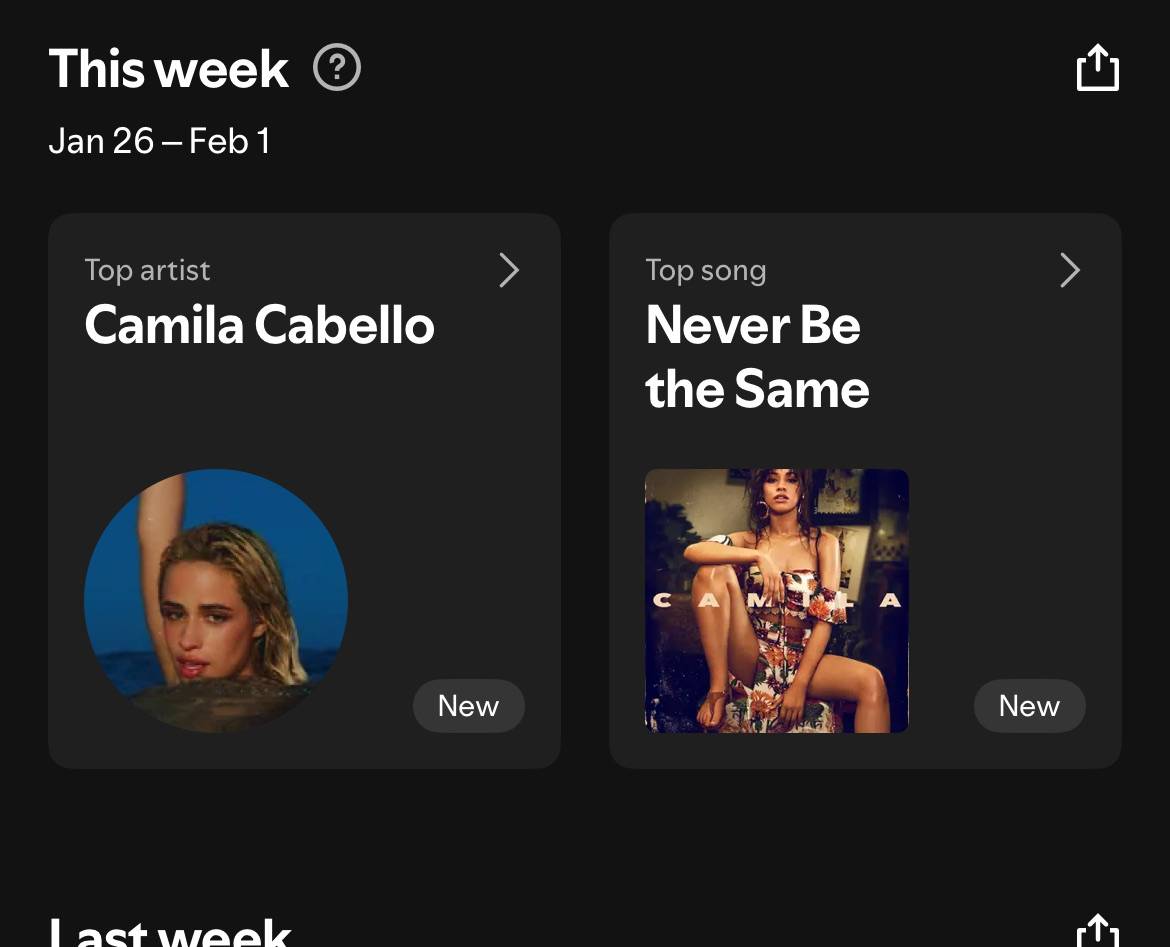The image size is (1170, 947).
Task: Open the Top song chevron arrow
Action: (1070, 270)
